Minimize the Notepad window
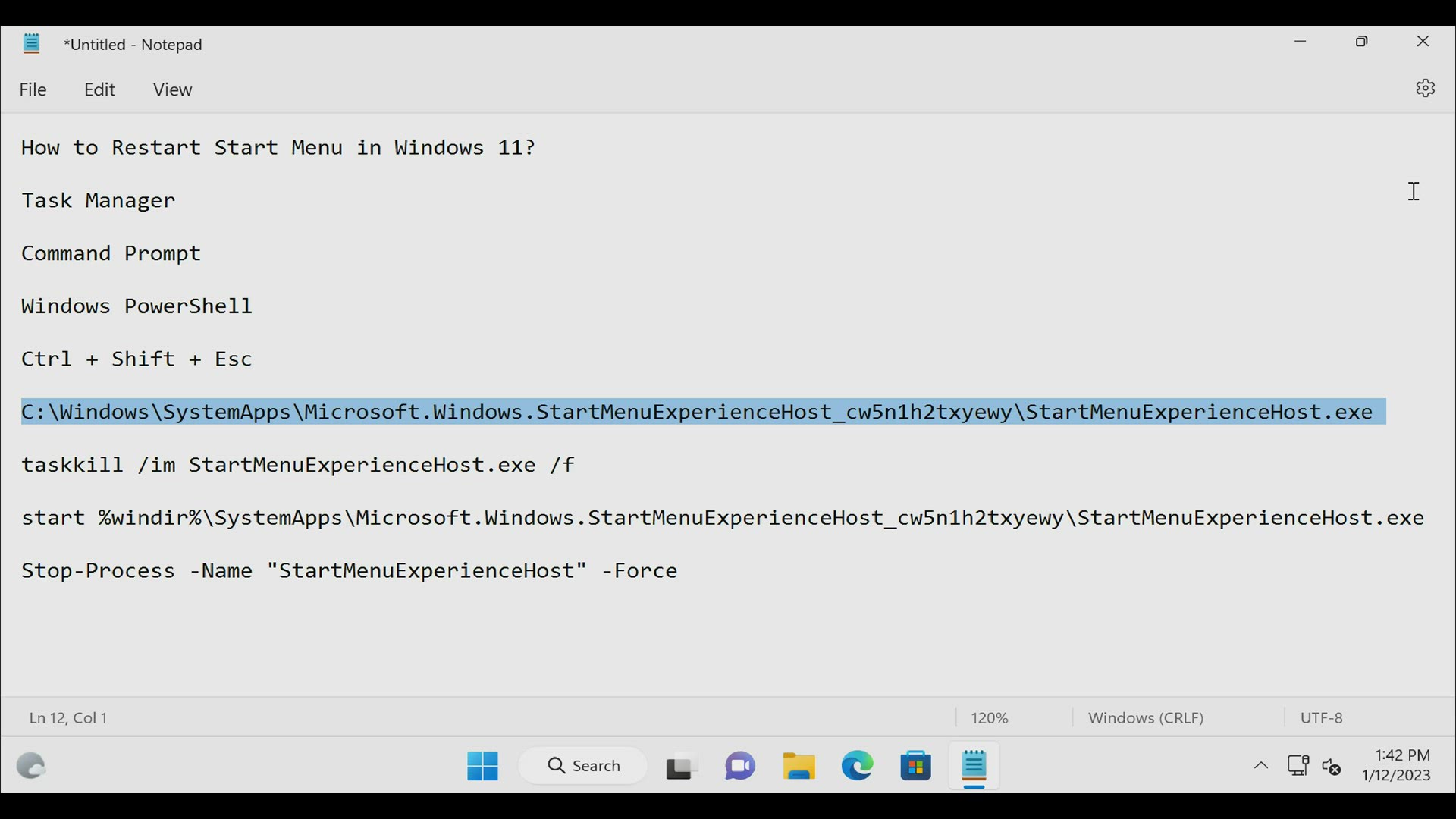Image resolution: width=1456 pixels, height=819 pixels. click(x=1302, y=42)
